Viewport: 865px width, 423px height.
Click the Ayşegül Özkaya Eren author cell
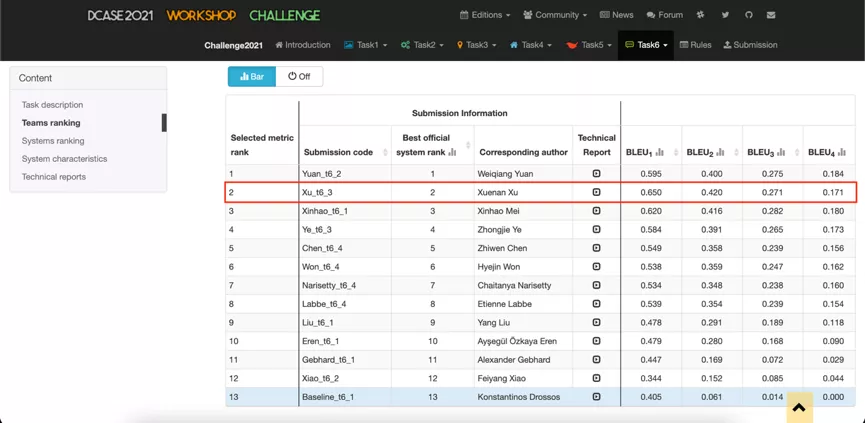point(524,341)
